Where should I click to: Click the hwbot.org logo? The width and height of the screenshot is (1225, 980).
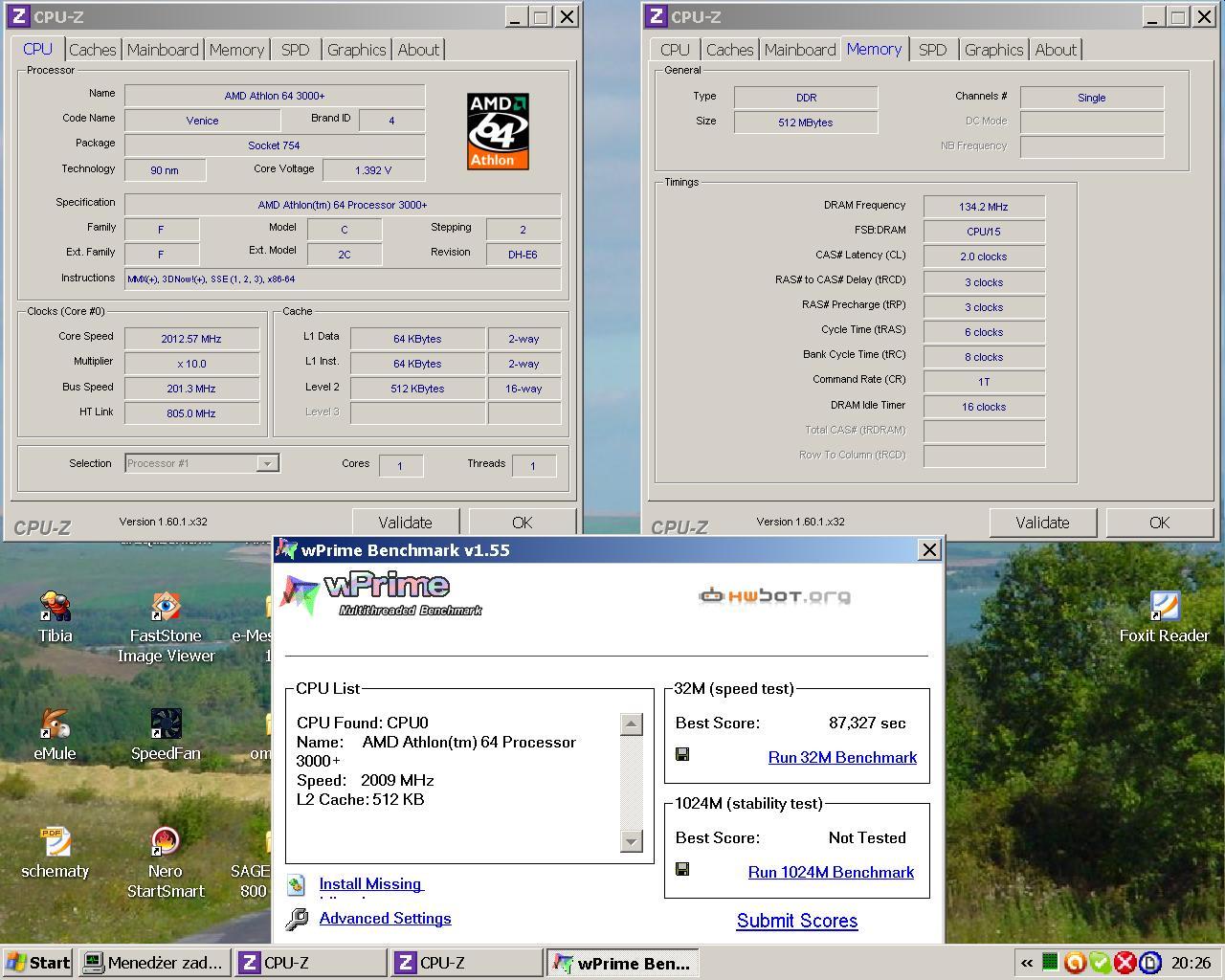[774, 596]
